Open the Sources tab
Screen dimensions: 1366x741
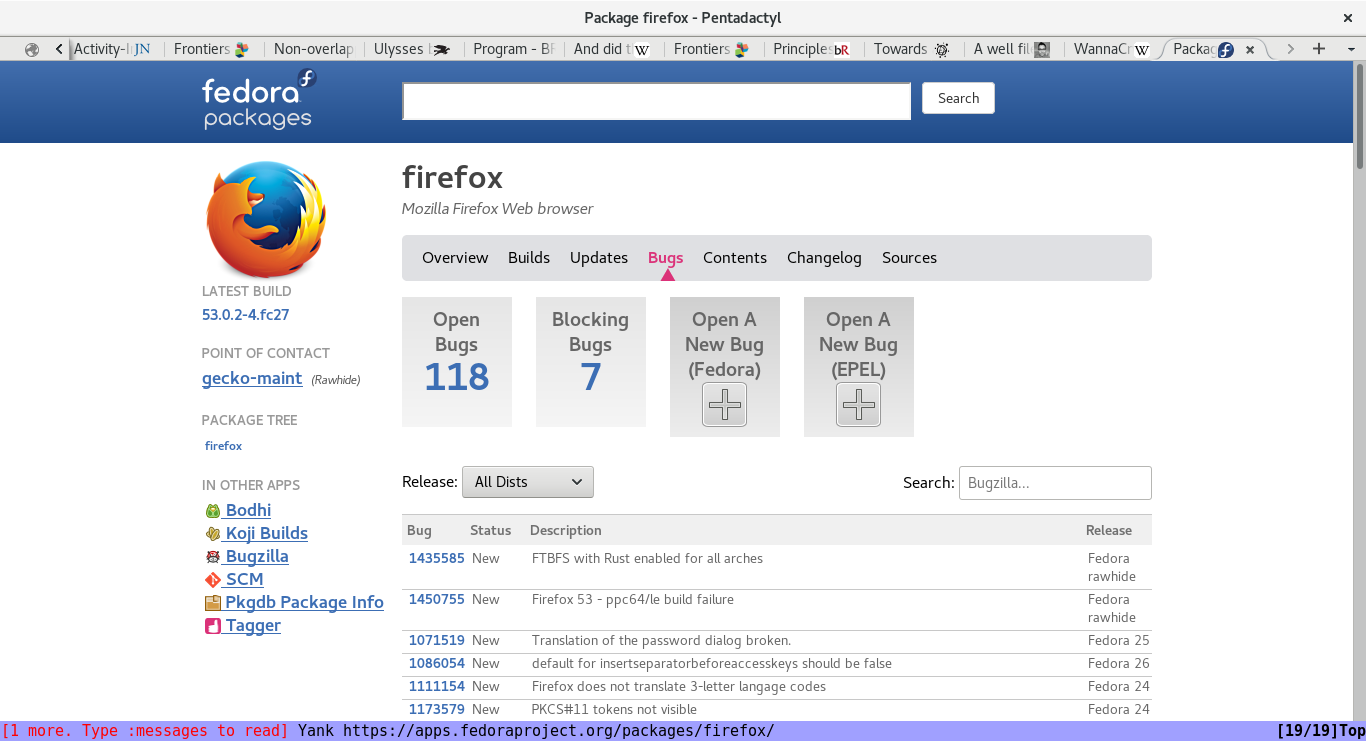pos(909,258)
